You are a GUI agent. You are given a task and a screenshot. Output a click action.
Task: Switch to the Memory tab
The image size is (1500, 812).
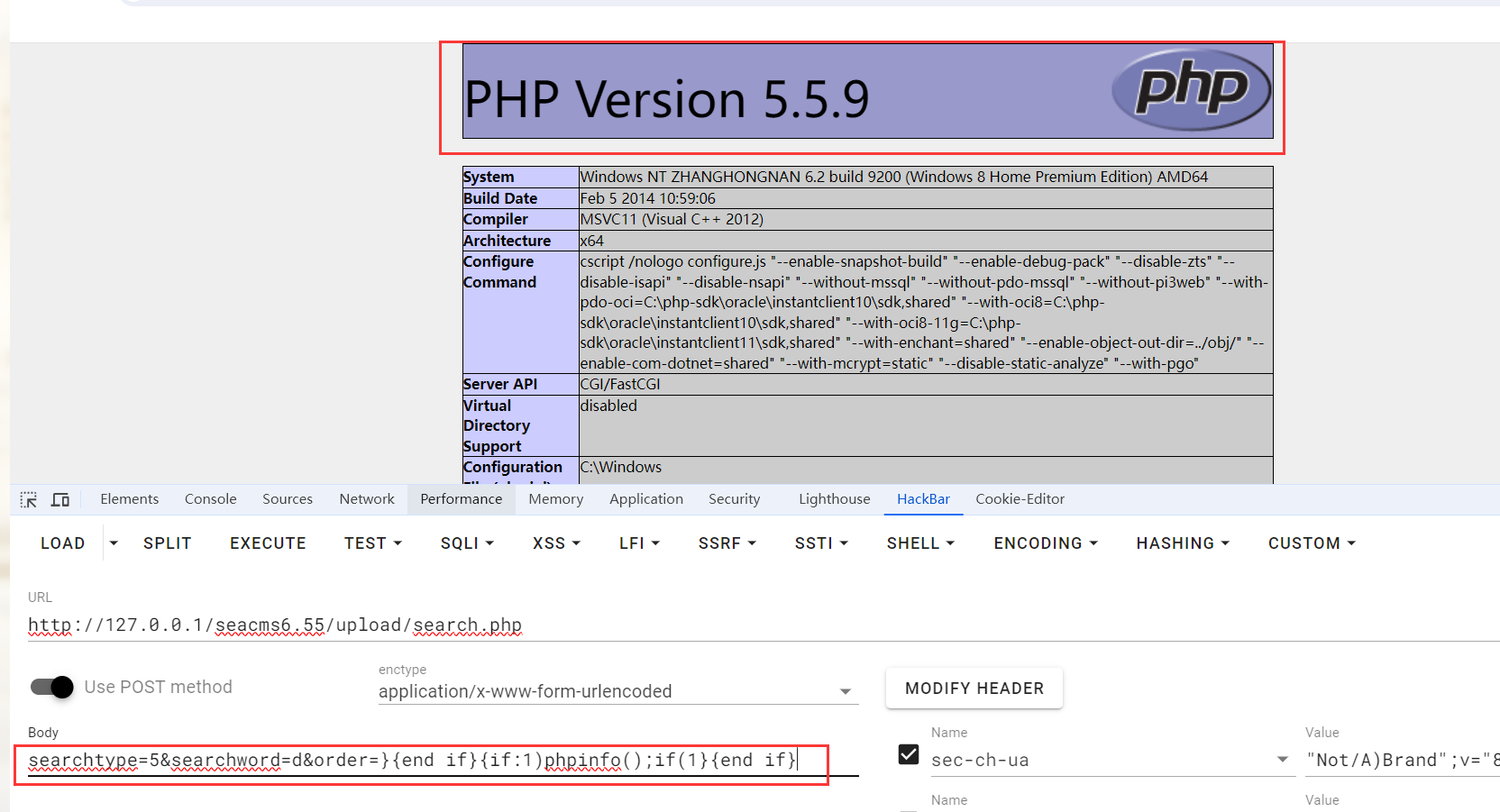pos(555,499)
